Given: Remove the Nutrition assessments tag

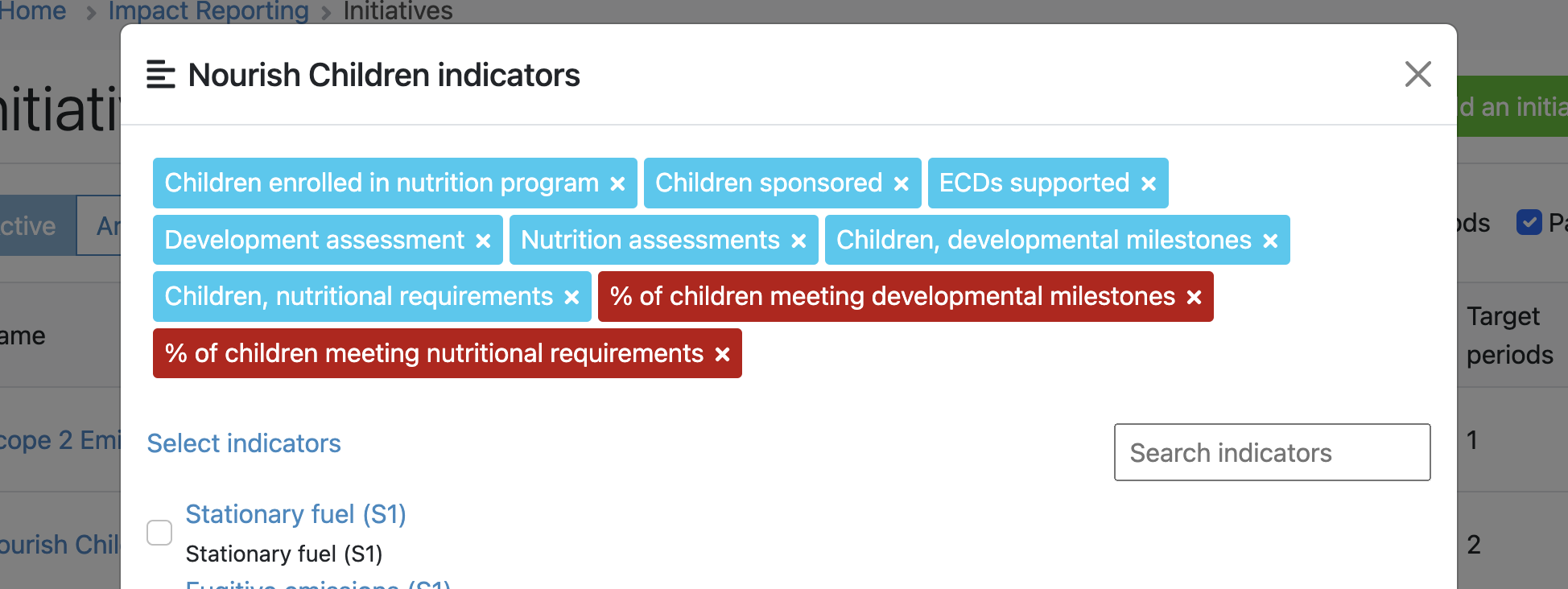Looking at the screenshot, I should [x=798, y=241].
